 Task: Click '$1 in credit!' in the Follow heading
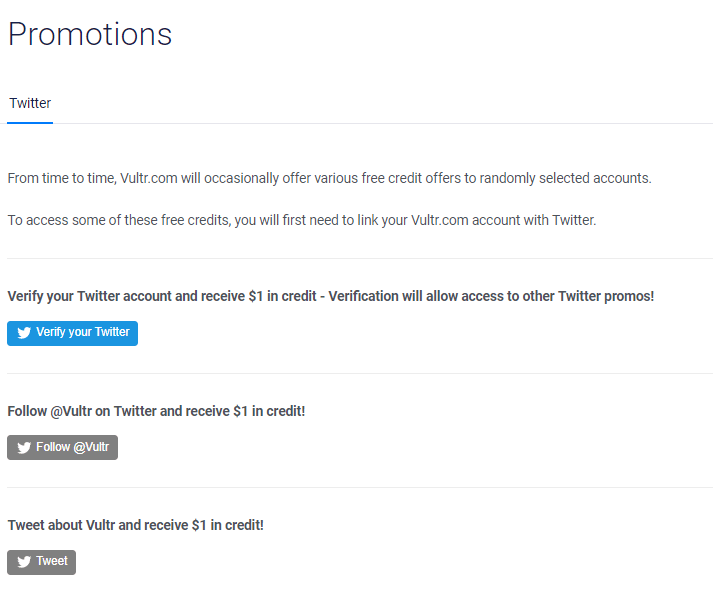269,411
